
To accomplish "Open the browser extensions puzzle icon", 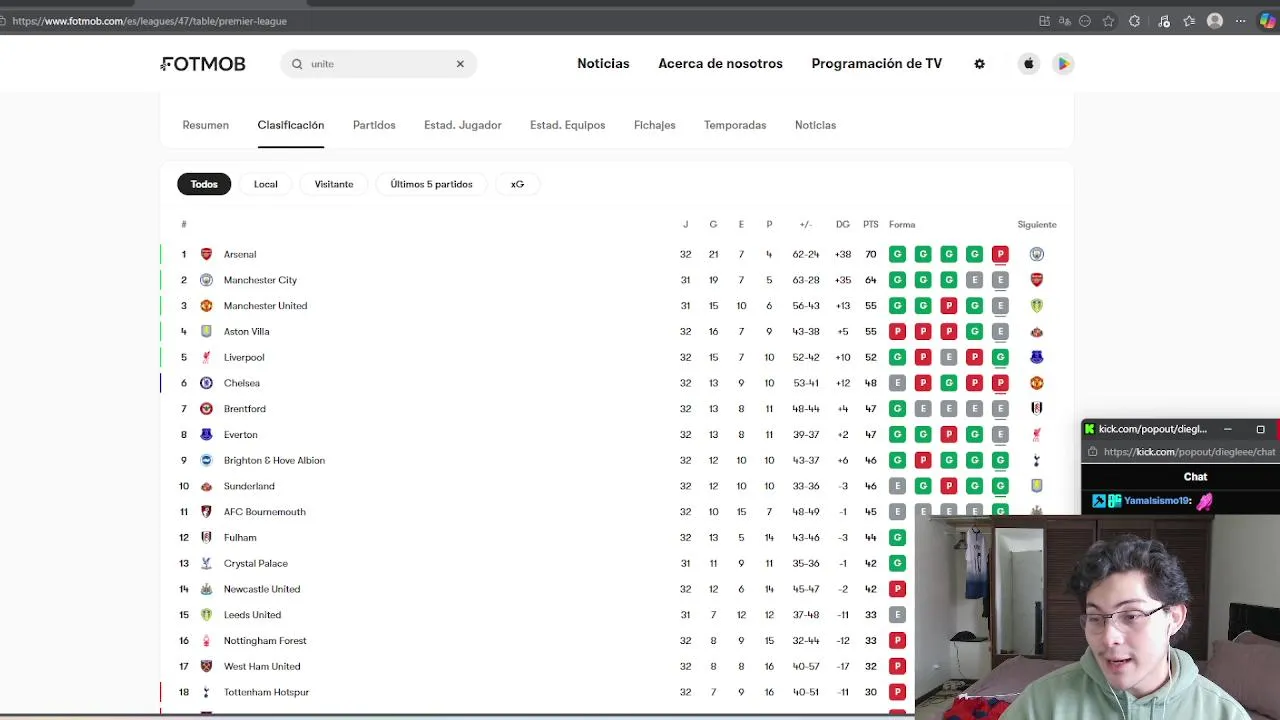I will pyautogui.click(x=1134, y=21).
